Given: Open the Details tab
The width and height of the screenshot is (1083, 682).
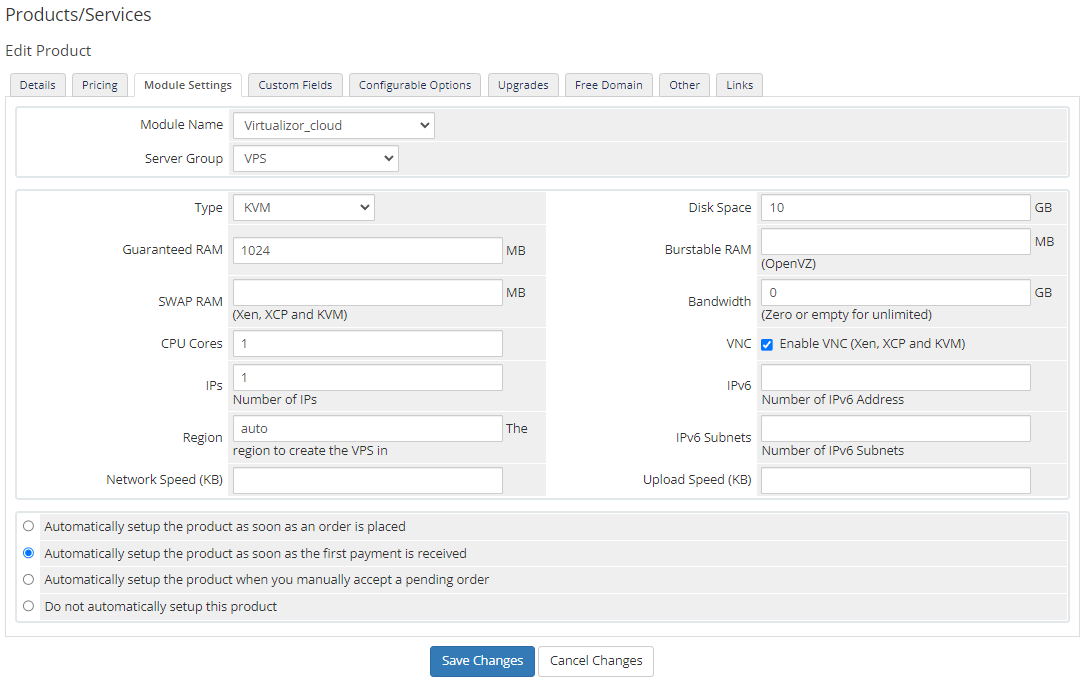Looking at the screenshot, I should (37, 85).
